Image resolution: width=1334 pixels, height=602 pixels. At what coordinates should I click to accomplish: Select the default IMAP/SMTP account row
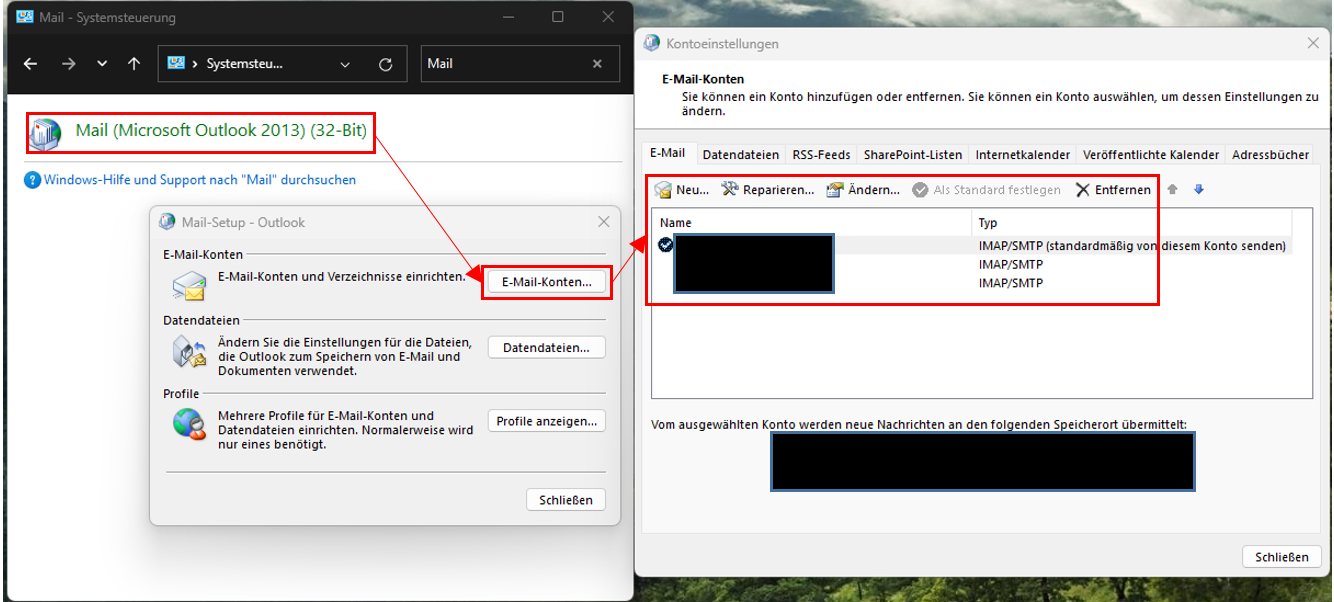(x=972, y=245)
